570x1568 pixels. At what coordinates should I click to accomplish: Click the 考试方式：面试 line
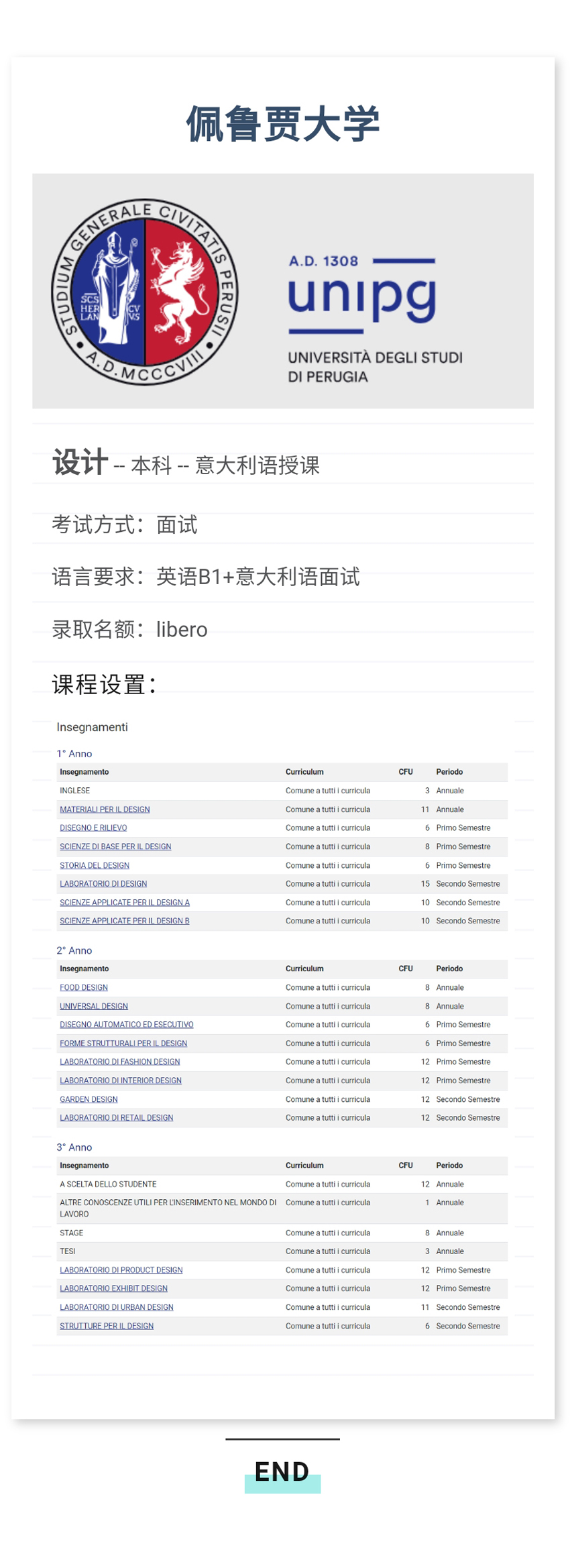125,524
